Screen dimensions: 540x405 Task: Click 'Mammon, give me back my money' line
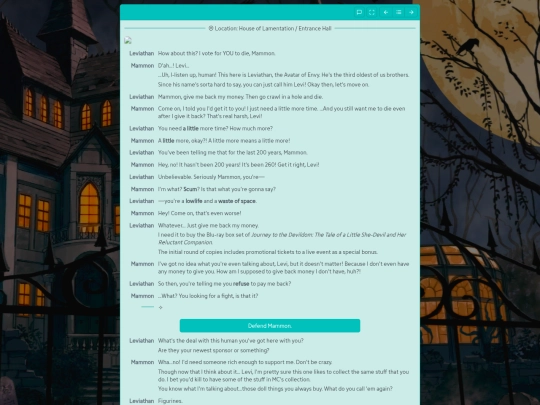pos(240,97)
